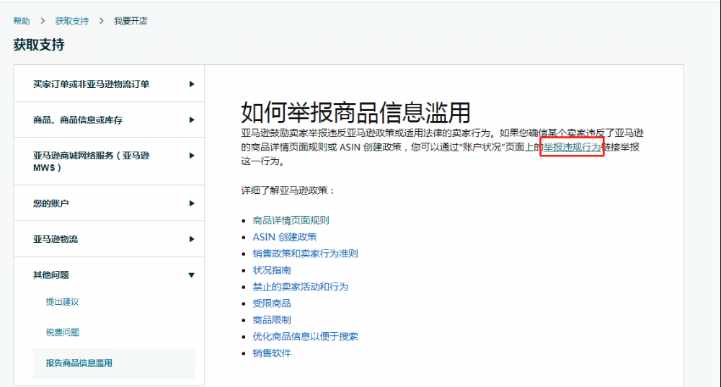721x387 pixels.
Task: Open the 销售软件 link
Action: (x=272, y=353)
